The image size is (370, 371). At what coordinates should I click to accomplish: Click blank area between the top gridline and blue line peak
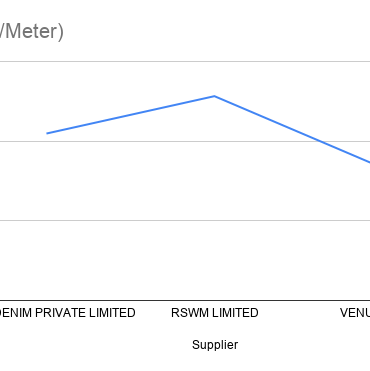tap(214, 78)
